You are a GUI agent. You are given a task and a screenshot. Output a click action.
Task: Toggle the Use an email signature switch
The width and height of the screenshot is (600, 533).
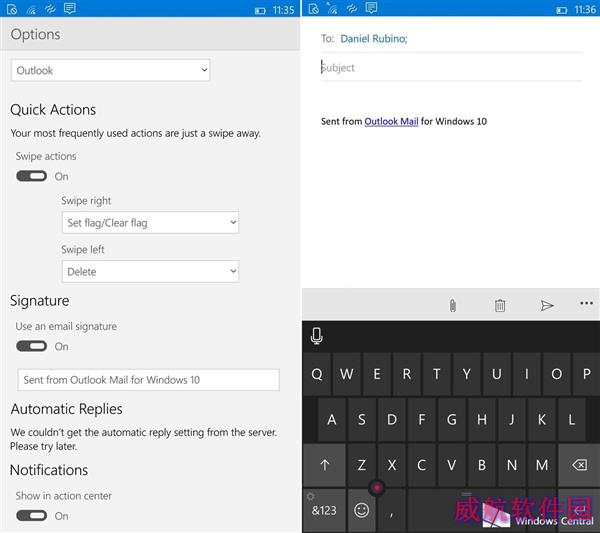[31, 346]
